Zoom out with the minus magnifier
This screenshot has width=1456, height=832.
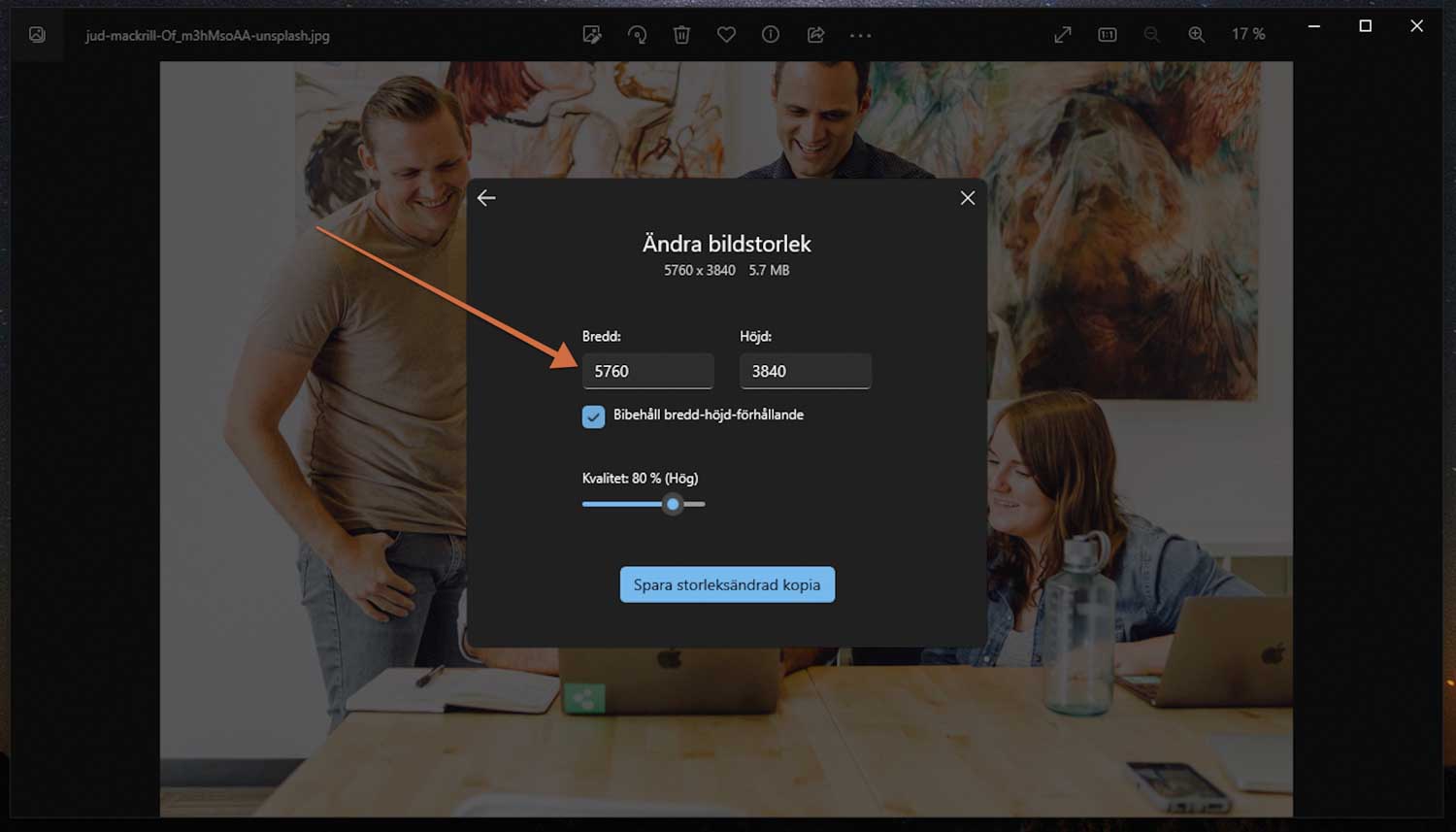point(1151,35)
